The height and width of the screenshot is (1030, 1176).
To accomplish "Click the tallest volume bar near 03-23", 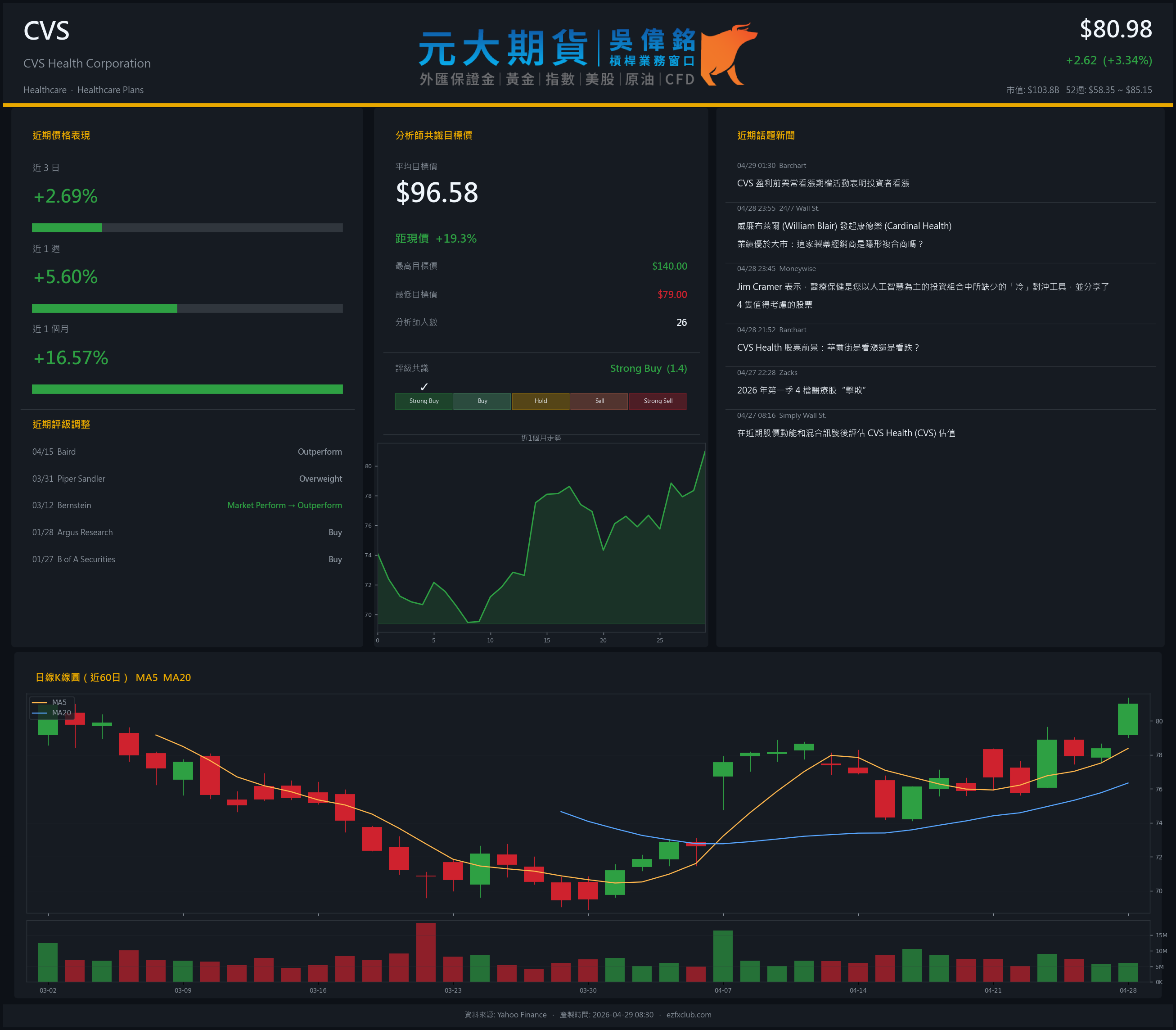I will (426, 953).
